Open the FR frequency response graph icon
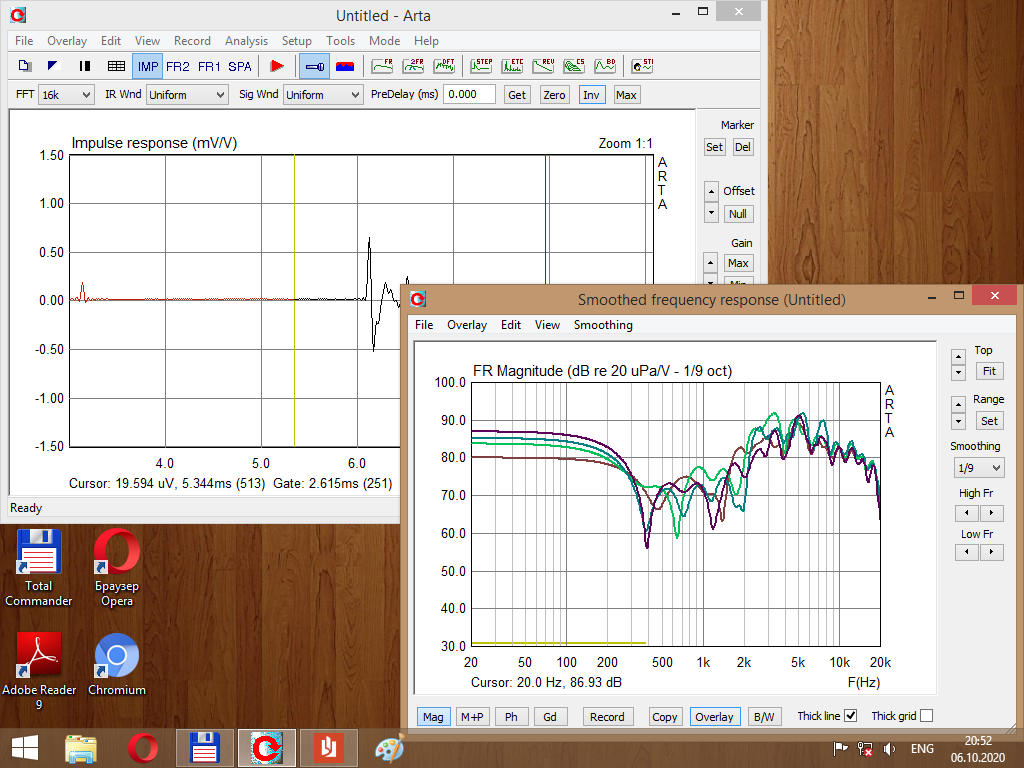 [382, 66]
